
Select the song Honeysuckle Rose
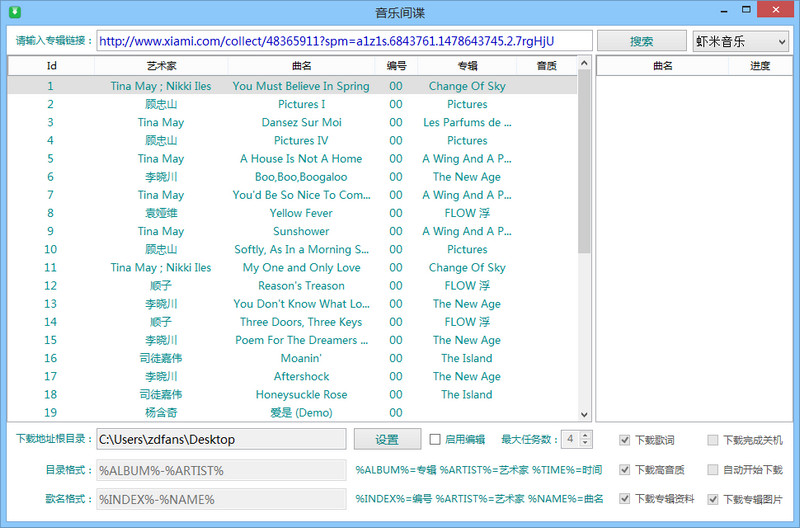point(301,394)
